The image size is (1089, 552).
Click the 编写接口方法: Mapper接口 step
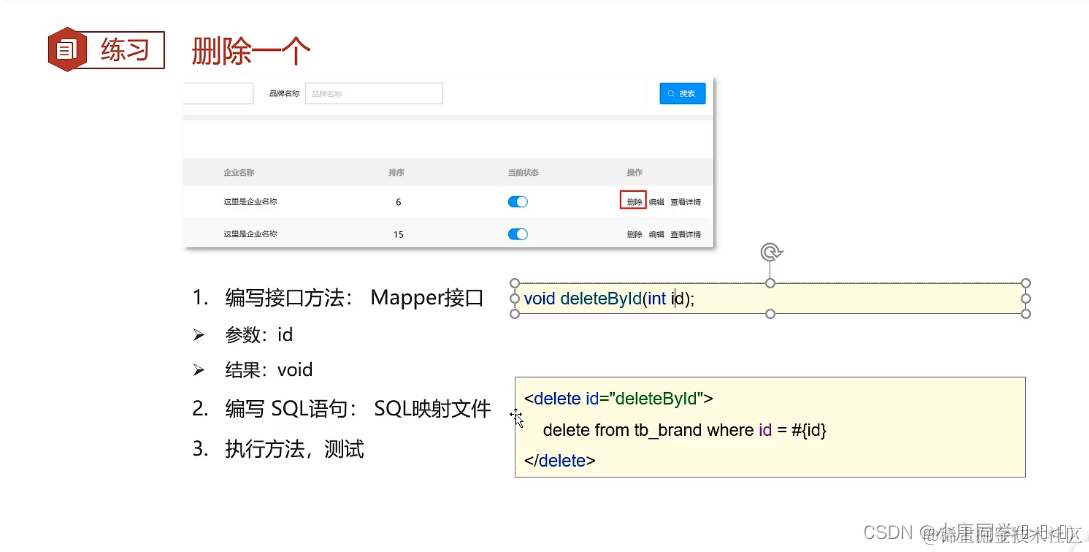tap(338, 298)
